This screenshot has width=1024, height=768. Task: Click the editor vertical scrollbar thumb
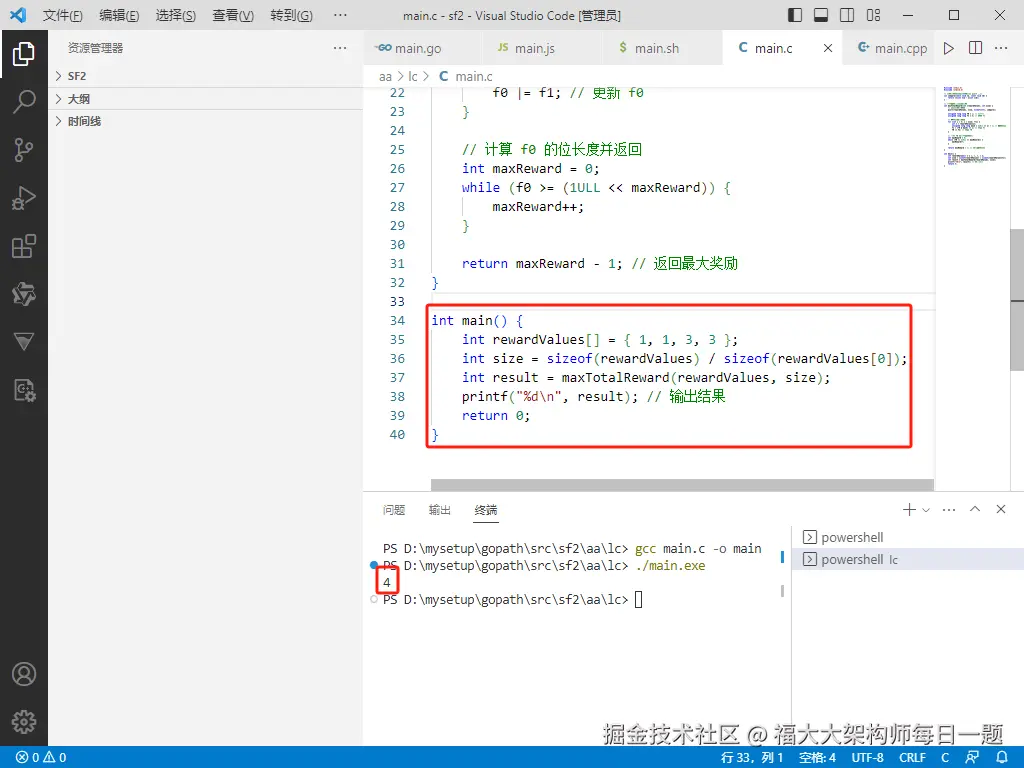(x=1017, y=300)
